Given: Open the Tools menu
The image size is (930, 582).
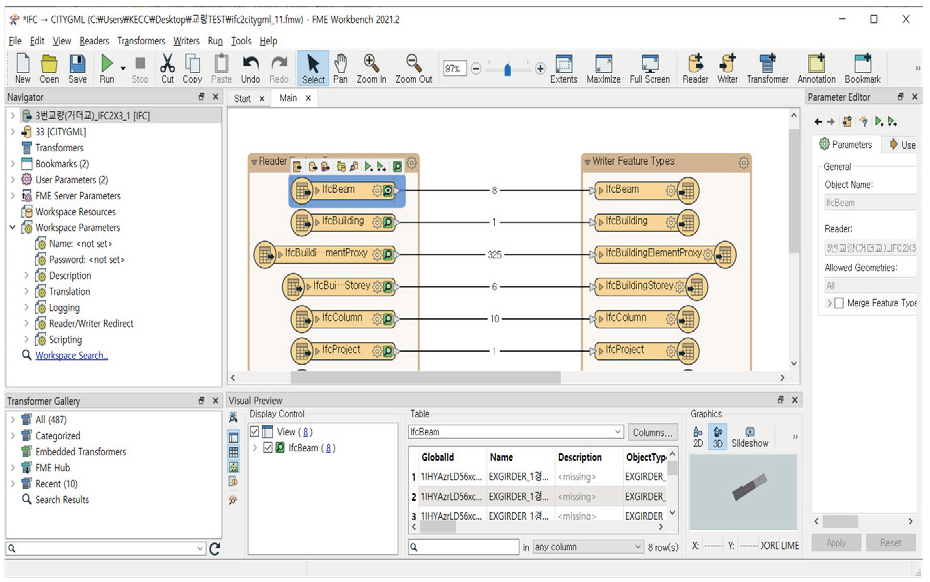Looking at the screenshot, I should coord(241,41).
